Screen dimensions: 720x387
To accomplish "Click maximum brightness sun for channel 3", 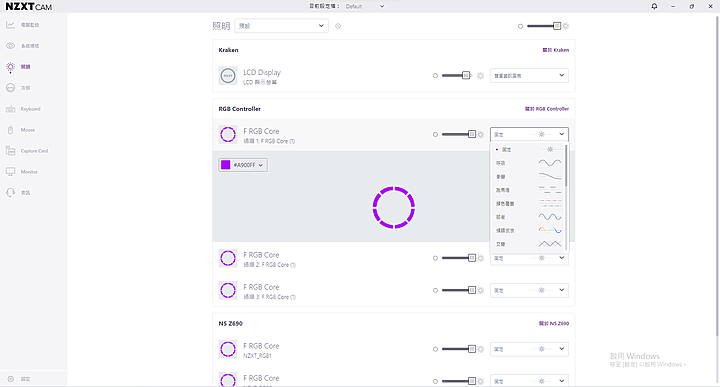I will click(x=480, y=290).
